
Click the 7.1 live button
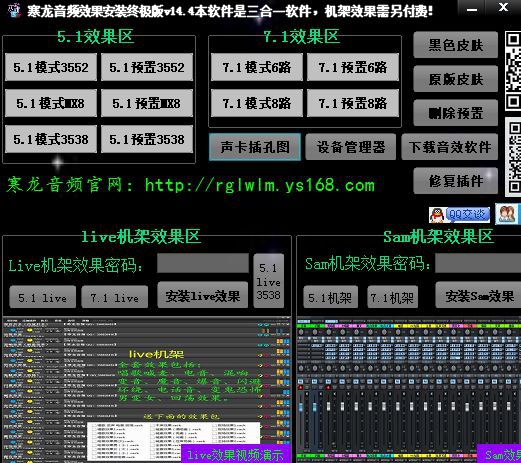click(x=115, y=297)
